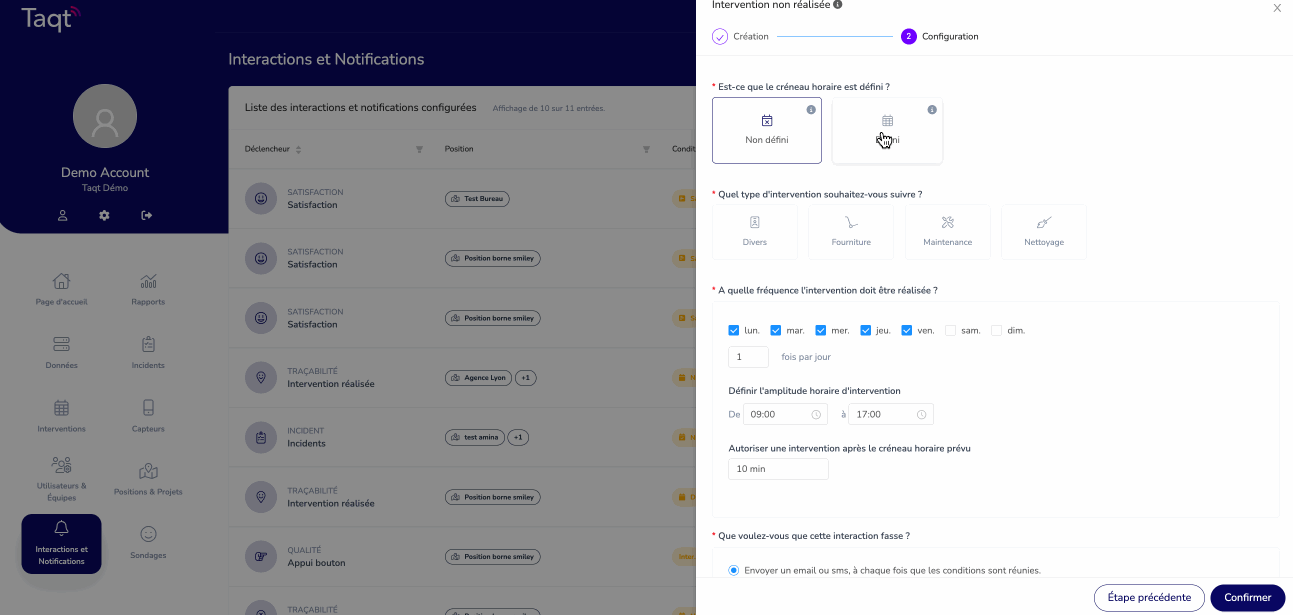
Task: Click the Confirmer button
Action: tap(1247, 598)
